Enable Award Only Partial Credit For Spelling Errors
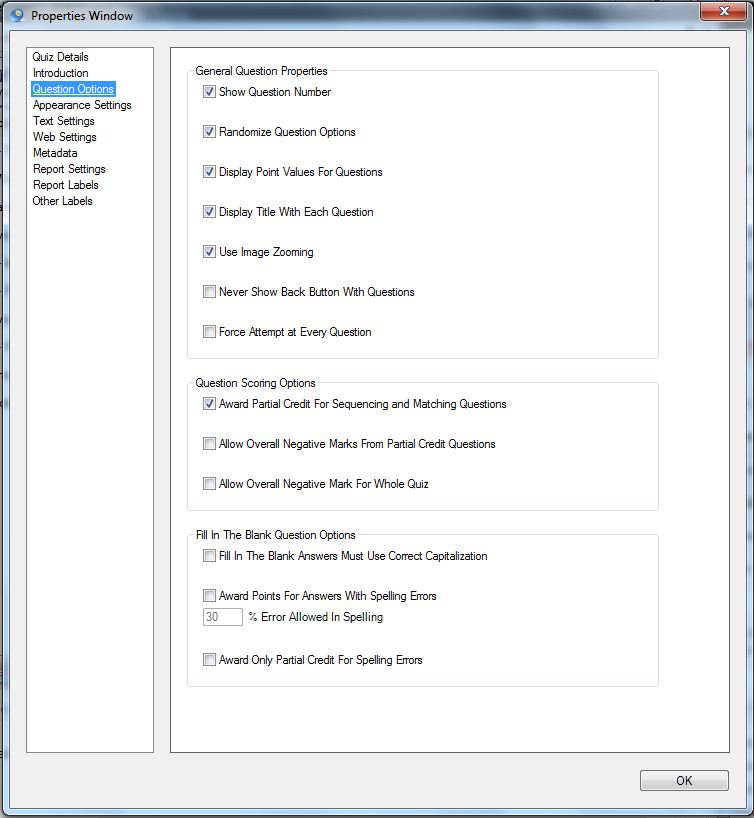The image size is (754, 818). coord(209,659)
